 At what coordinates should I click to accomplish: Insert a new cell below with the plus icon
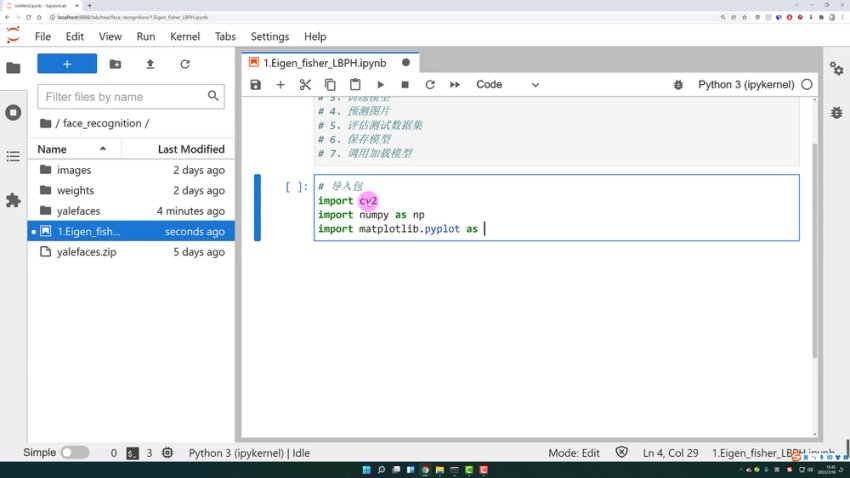coord(281,85)
